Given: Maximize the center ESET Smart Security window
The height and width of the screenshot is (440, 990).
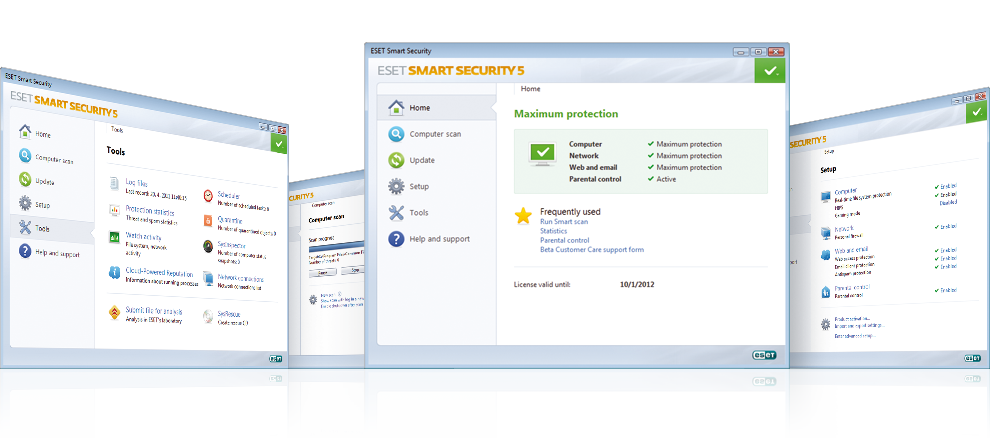Looking at the screenshot, I should tap(758, 51).
